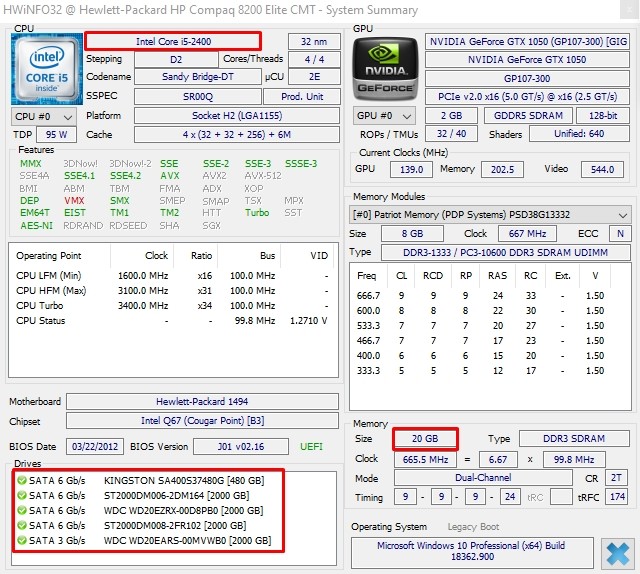Image resolution: width=640 pixels, height=574 pixels.
Task: Select the CPU Turbo row in the clock table
Action: pyautogui.click(x=168, y=306)
